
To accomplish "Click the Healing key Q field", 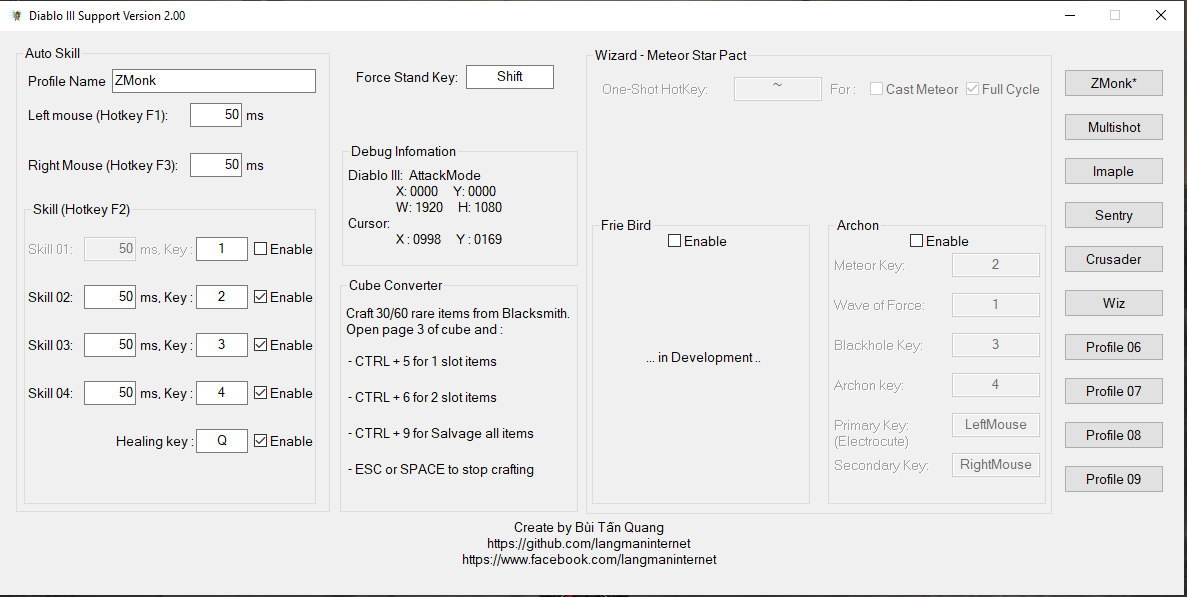I will pyautogui.click(x=222, y=441).
